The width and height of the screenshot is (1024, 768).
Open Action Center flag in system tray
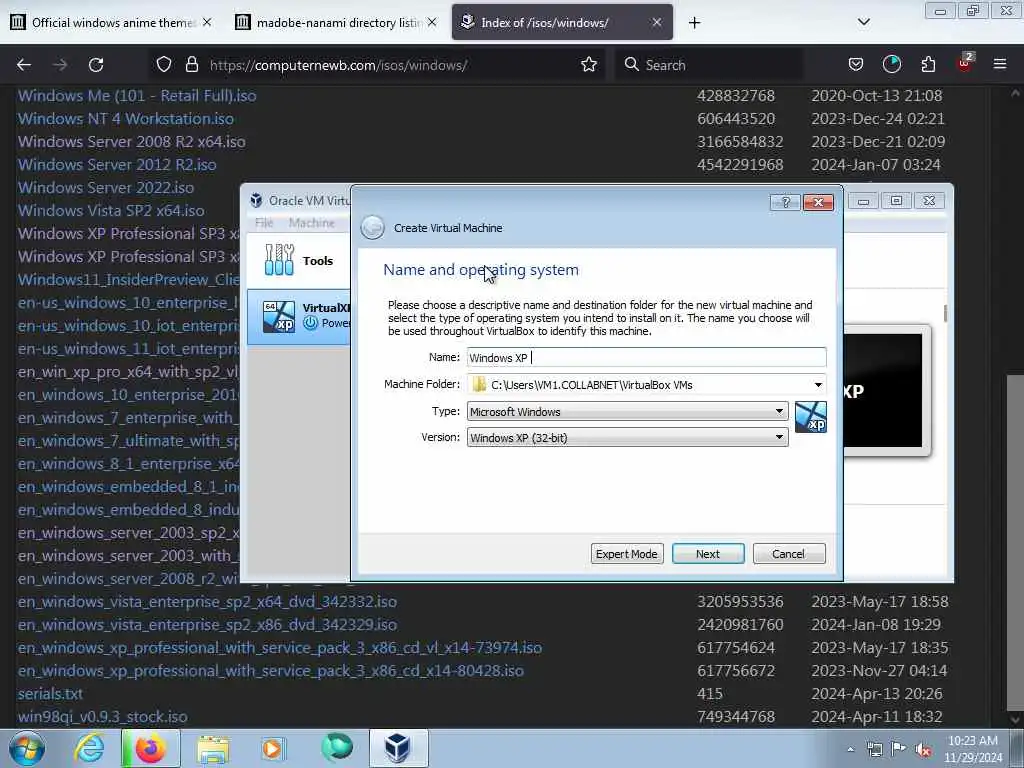tap(899, 749)
